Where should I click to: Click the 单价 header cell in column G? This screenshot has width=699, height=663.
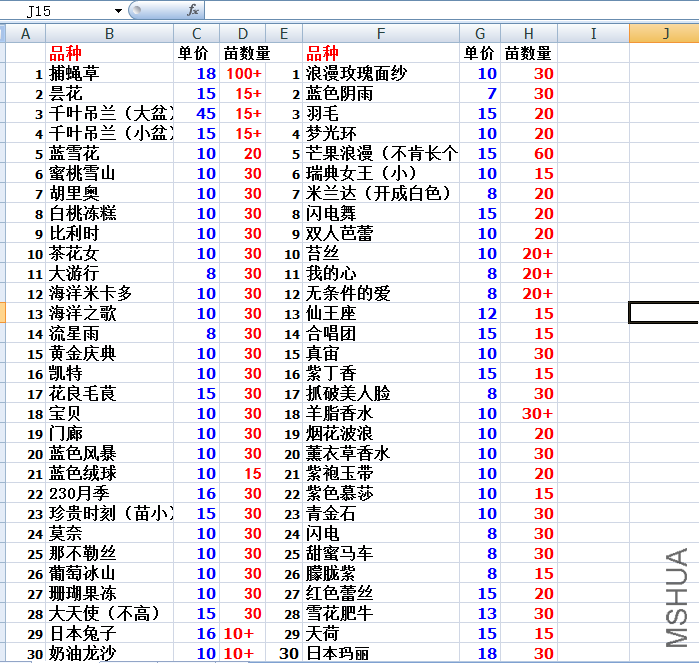[480, 53]
